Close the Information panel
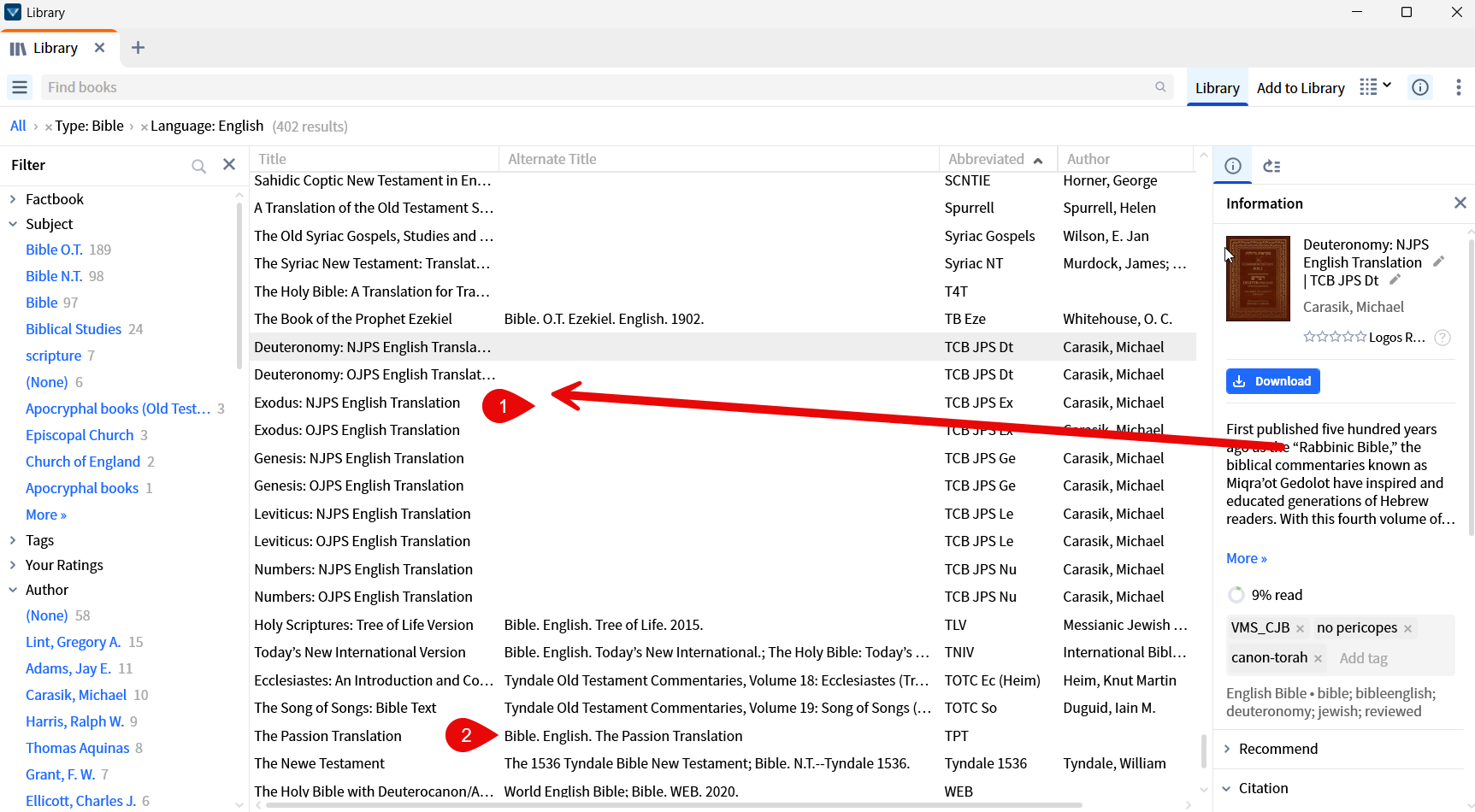1475x812 pixels. (1460, 203)
